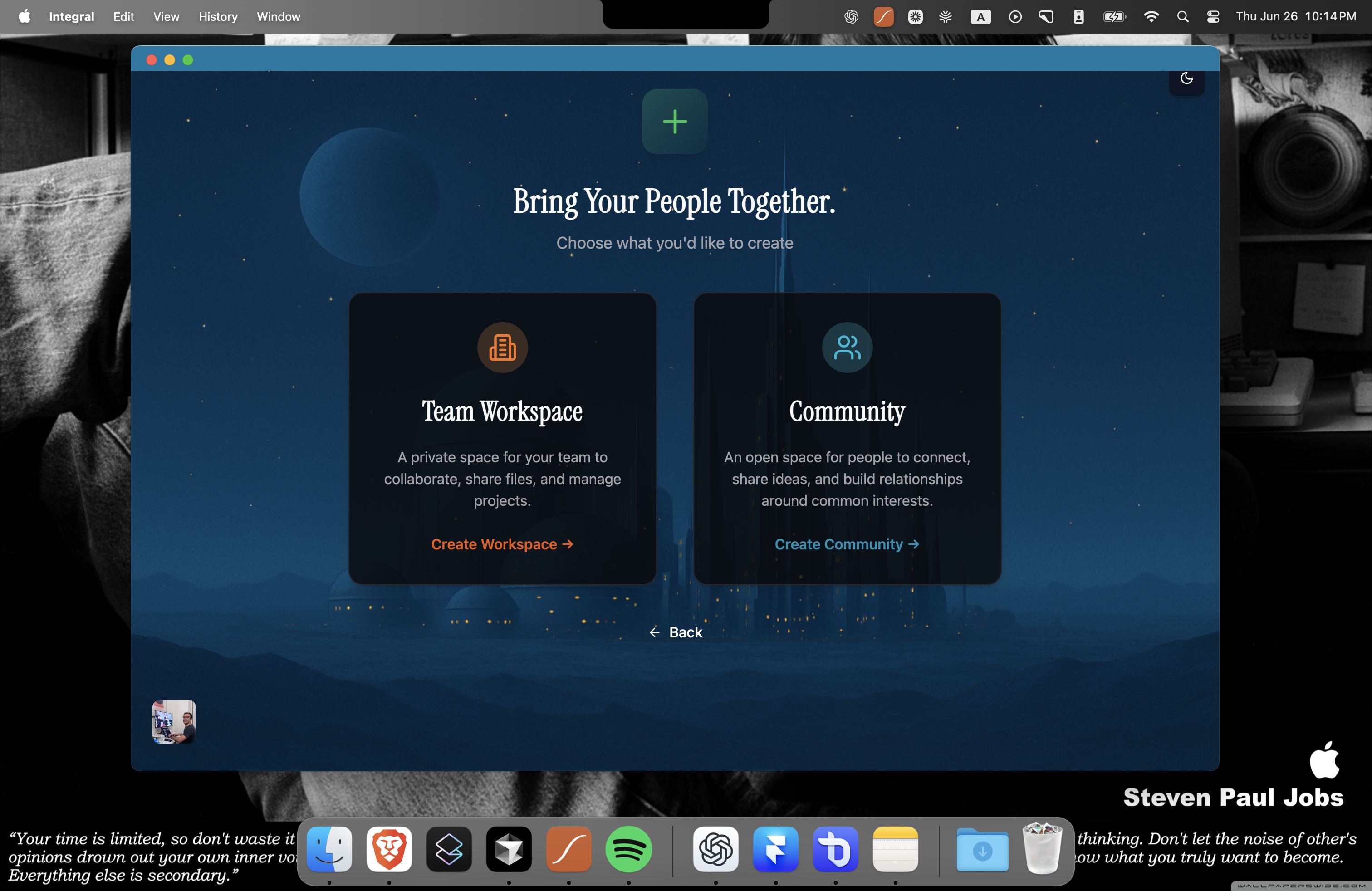Open the History menu
This screenshot has height=891, width=1372.
(218, 16)
